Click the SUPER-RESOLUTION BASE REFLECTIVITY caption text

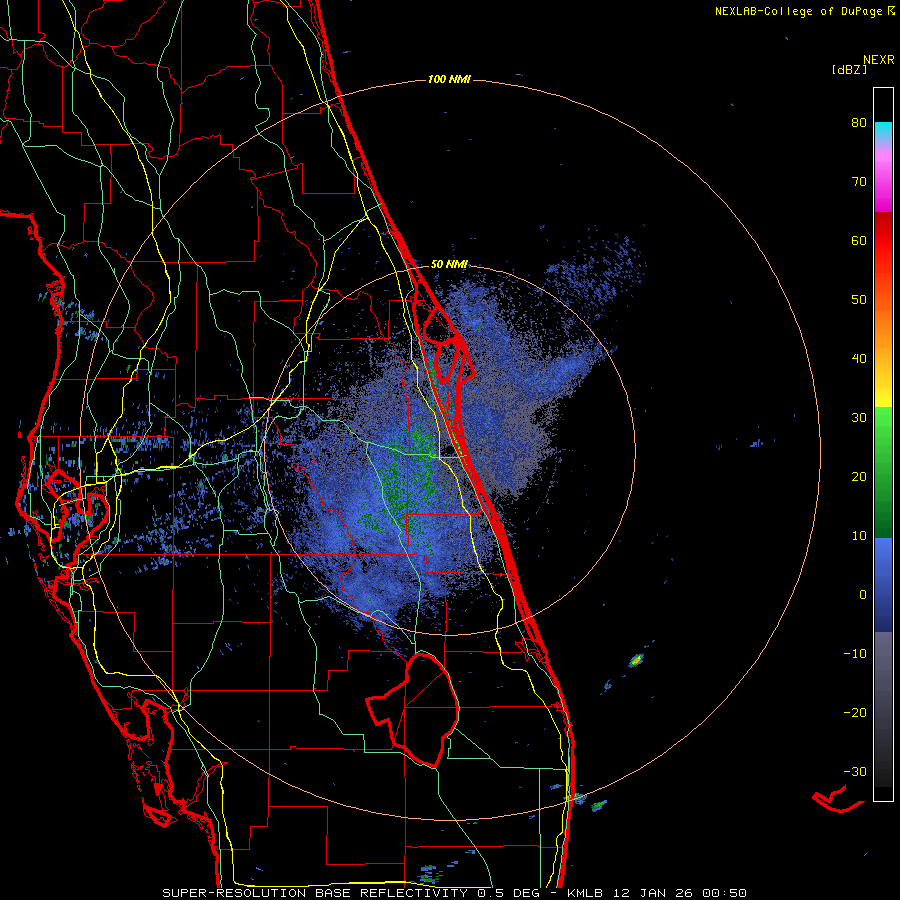[315, 893]
